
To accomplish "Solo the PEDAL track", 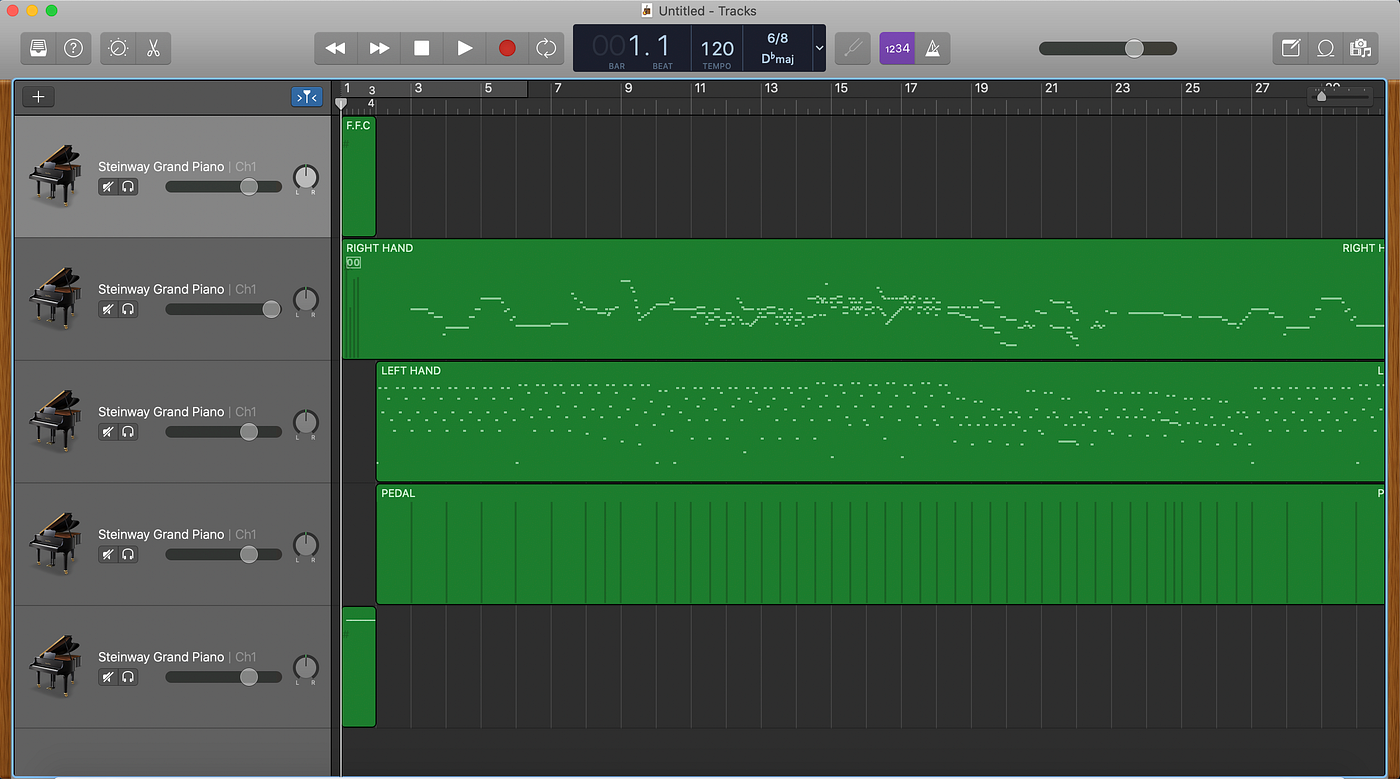I will [x=128, y=554].
